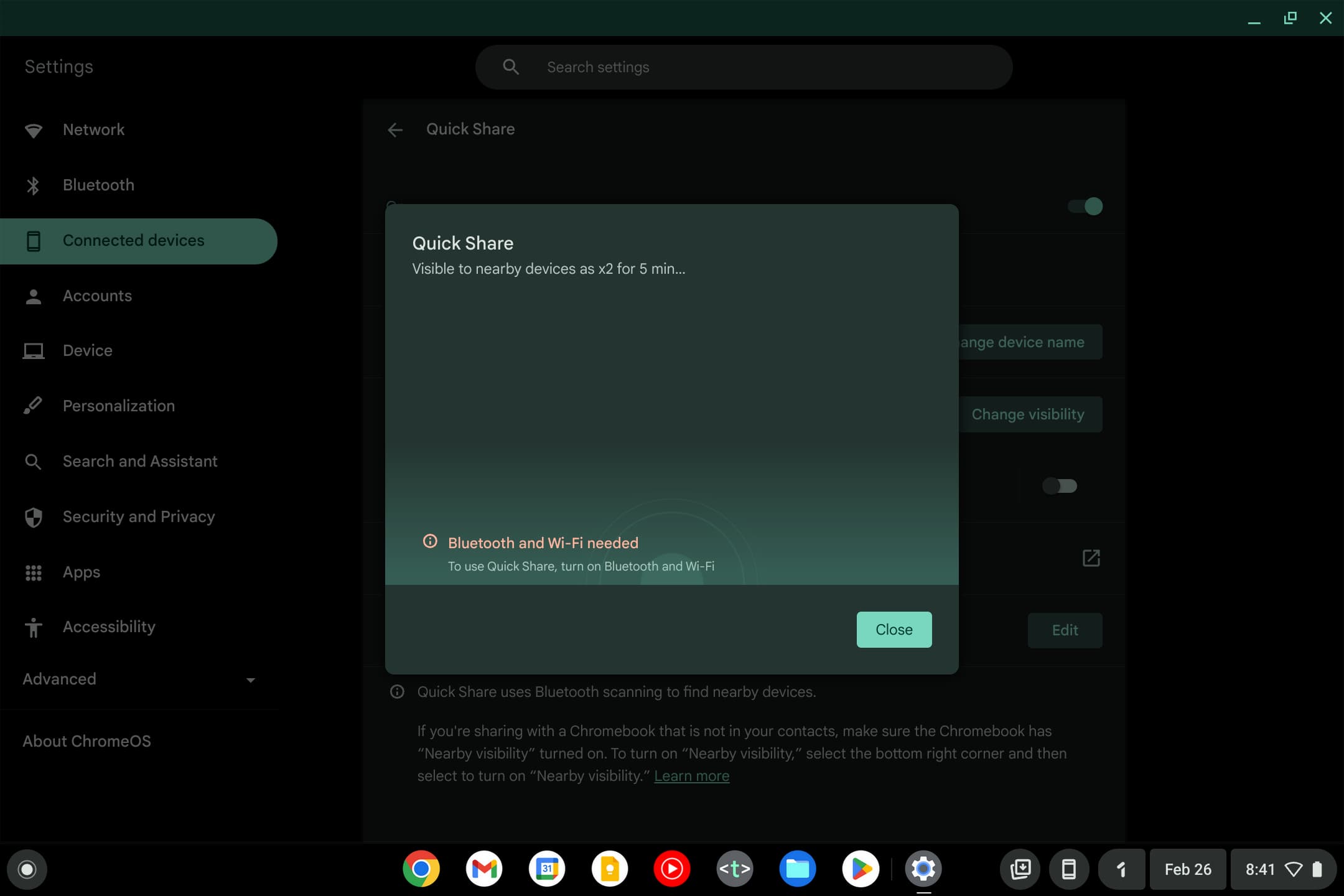Turn off the Quick Share main toggle
This screenshot has height=896, width=1344.
[1086, 206]
